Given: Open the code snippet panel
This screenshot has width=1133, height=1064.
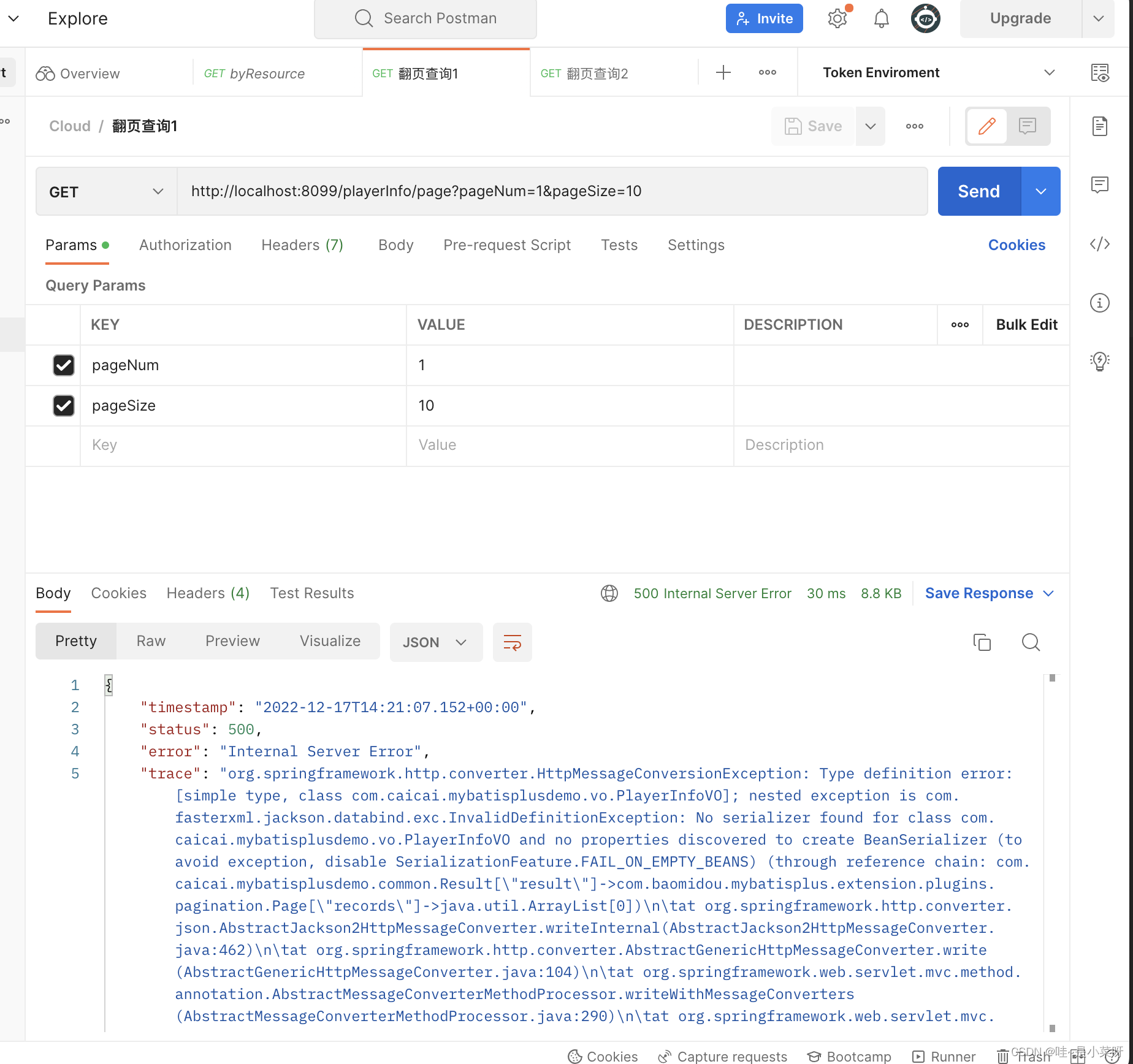Looking at the screenshot, I should 1099,244.
